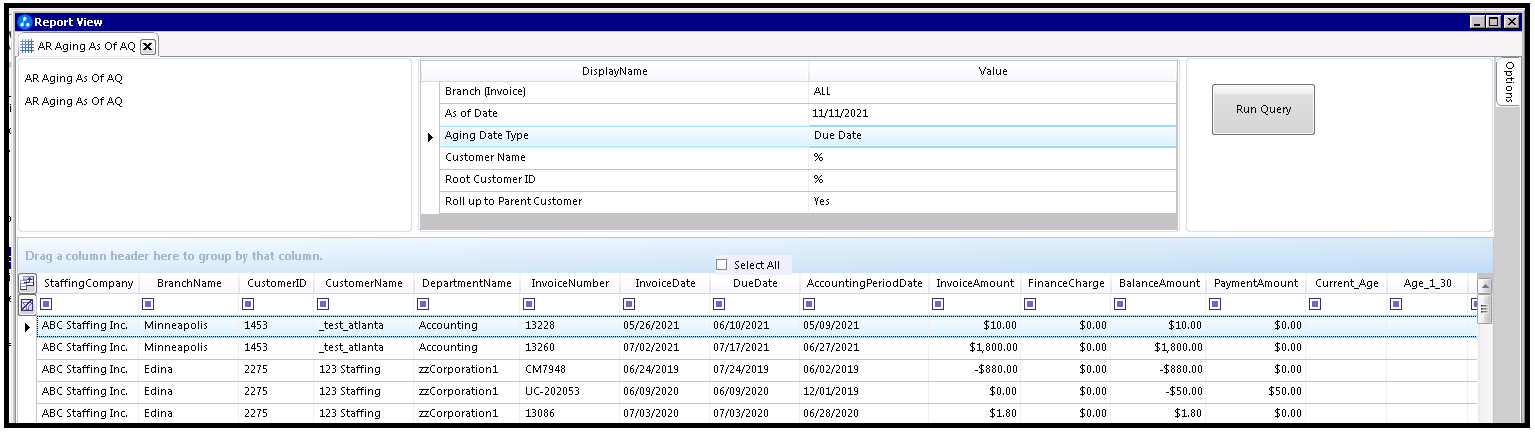Select invoice number 13086 cell
The width and height of the screenshot is (1535, 432).
click(x=570, y=414)
